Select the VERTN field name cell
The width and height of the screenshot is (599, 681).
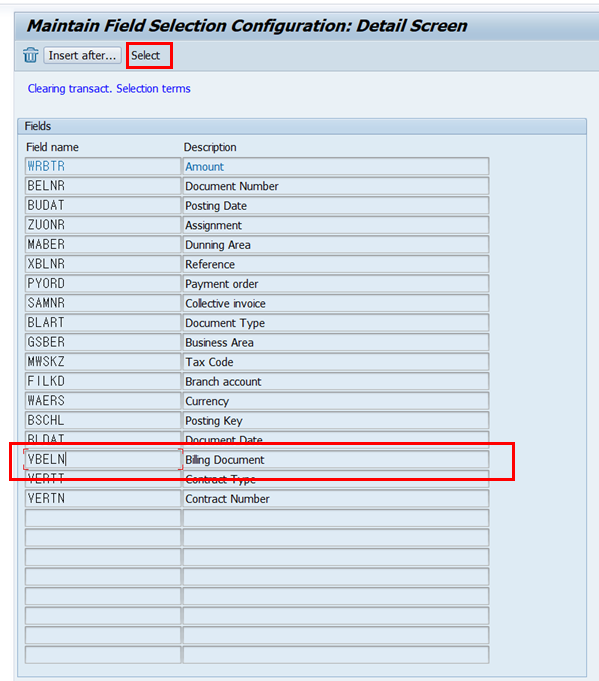click(103, 499)
